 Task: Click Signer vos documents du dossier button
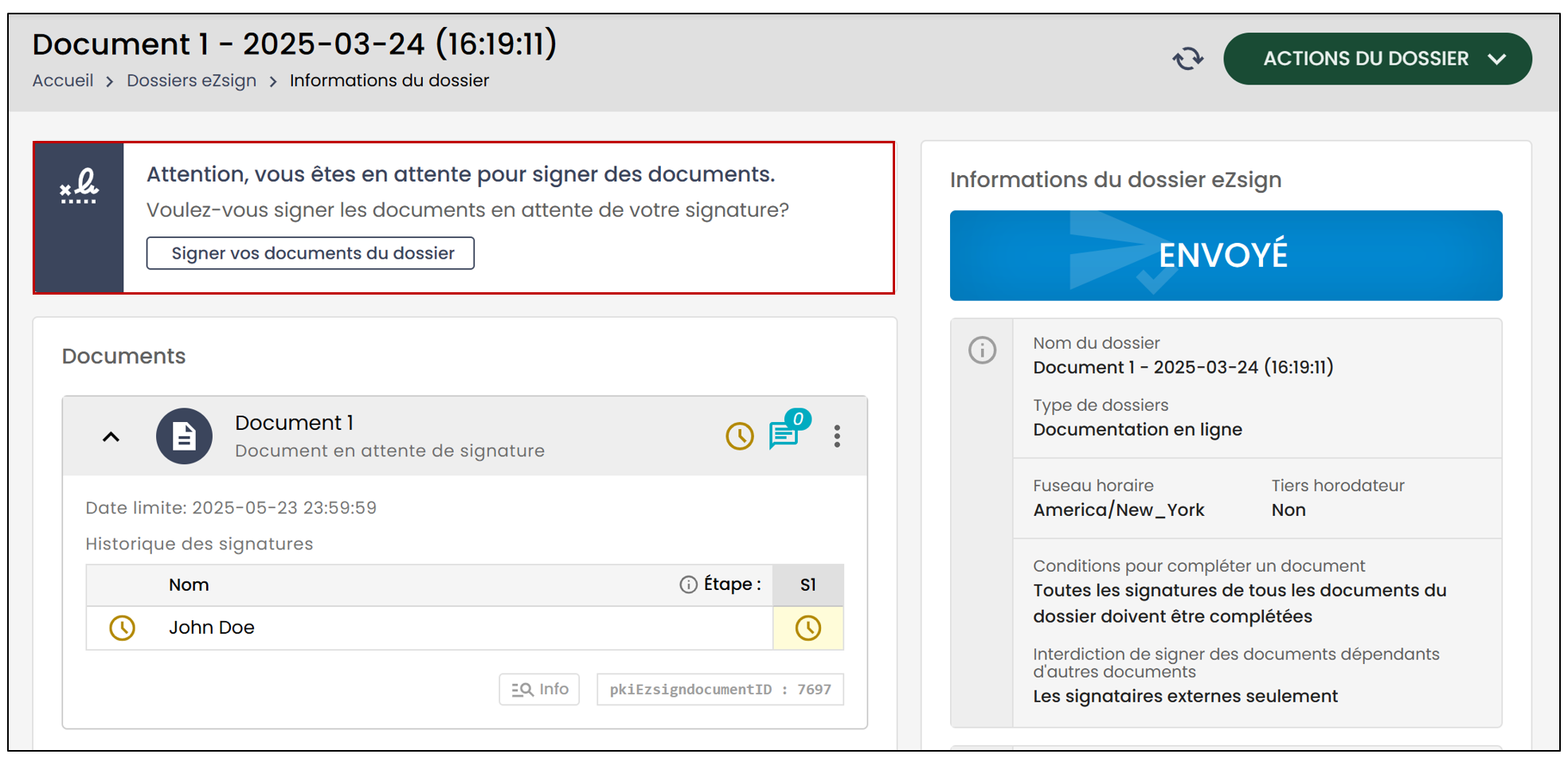click(311, 253)
